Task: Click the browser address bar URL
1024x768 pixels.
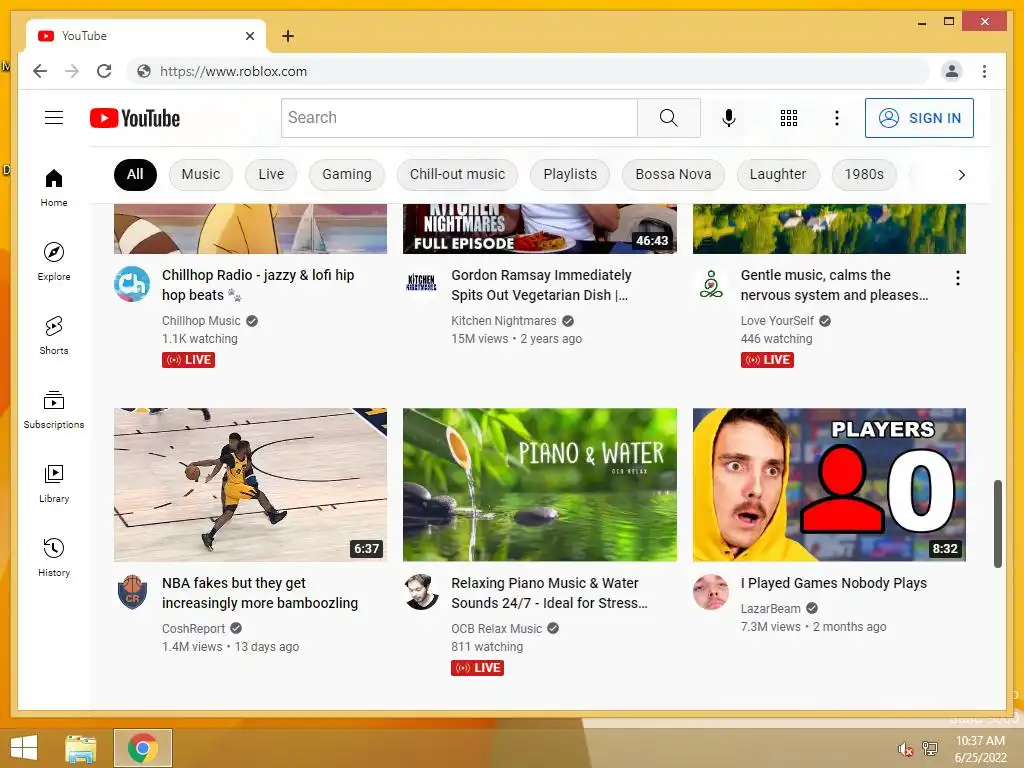Action: [233, 71]
